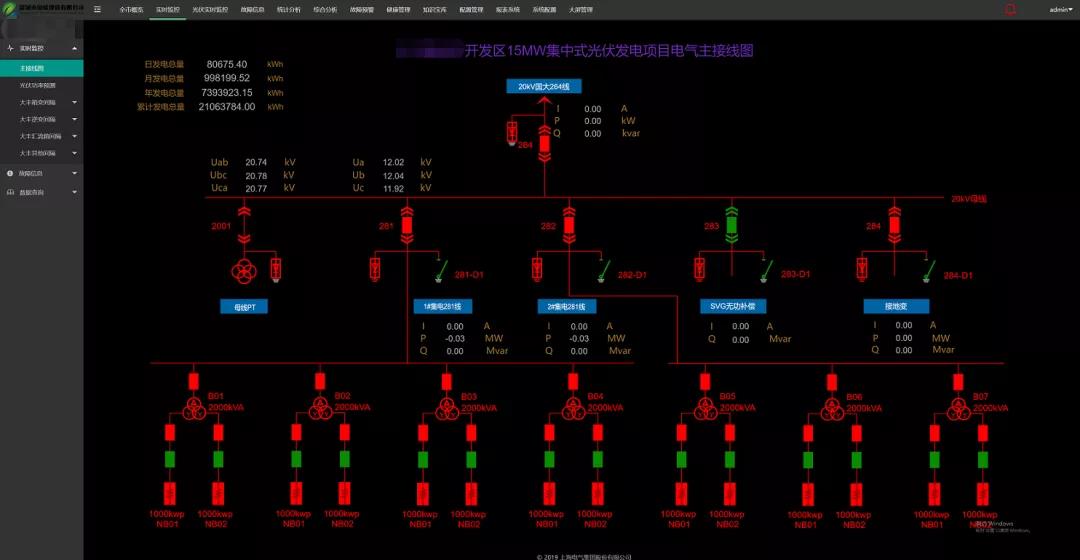Viewport: 1080px width, 560px height.
Task: Collapse the 实时监控 sidebar section
Action: click(40, 48)
